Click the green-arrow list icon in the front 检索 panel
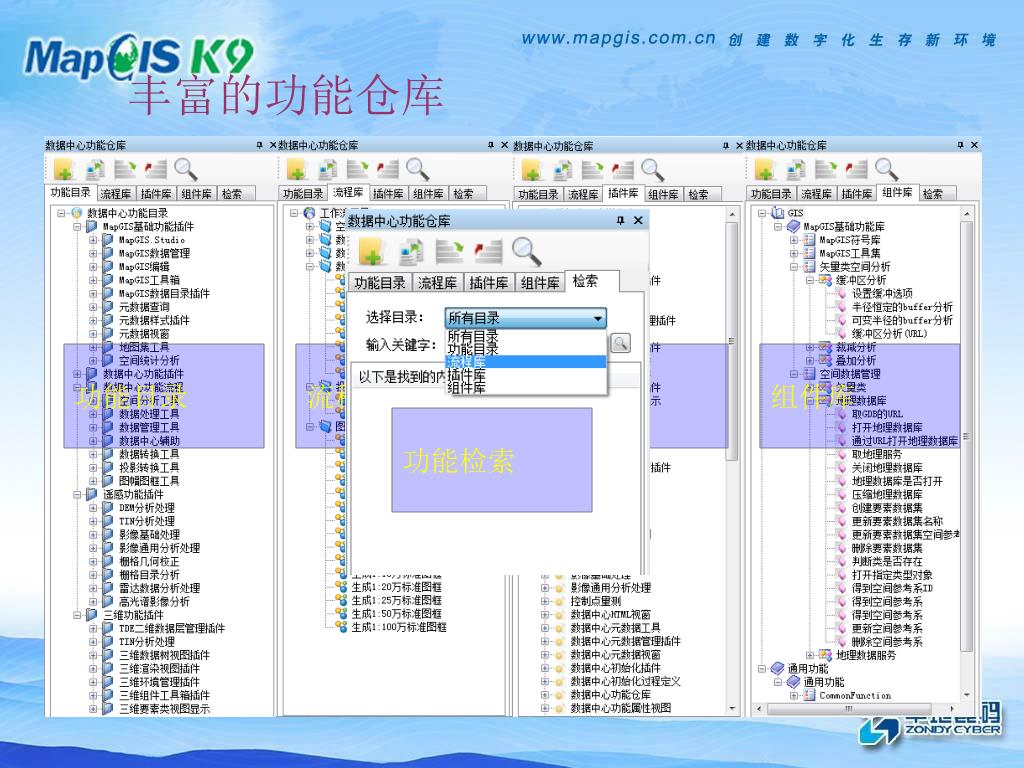1024x768 pixels. [449, 251]
